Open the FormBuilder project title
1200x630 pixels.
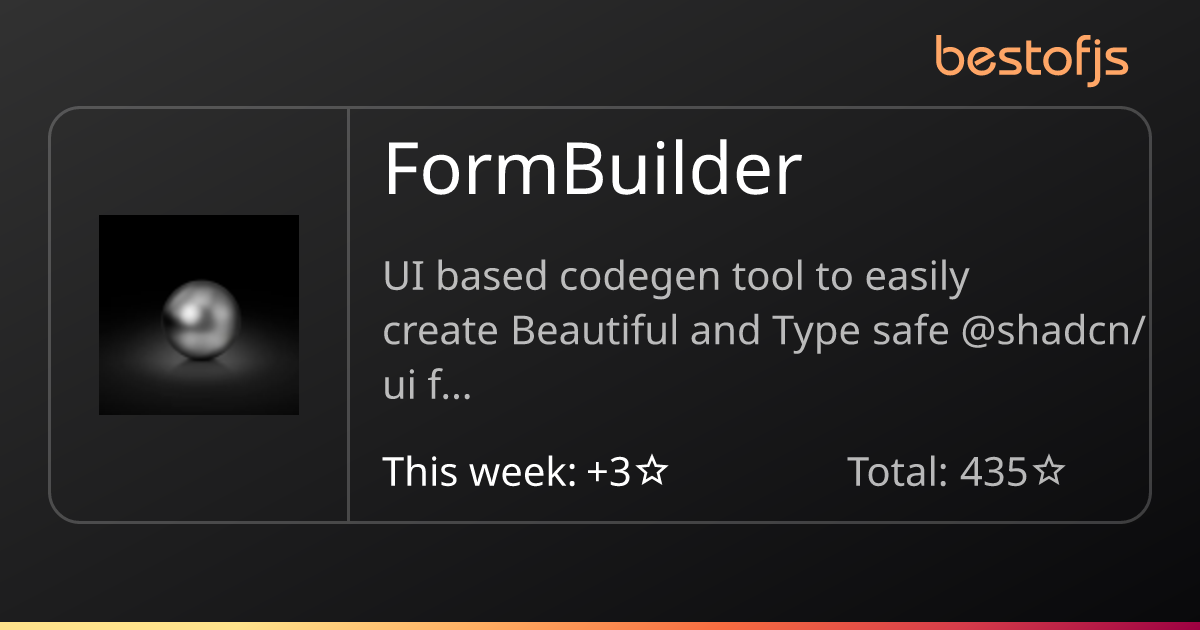(593, 168)
